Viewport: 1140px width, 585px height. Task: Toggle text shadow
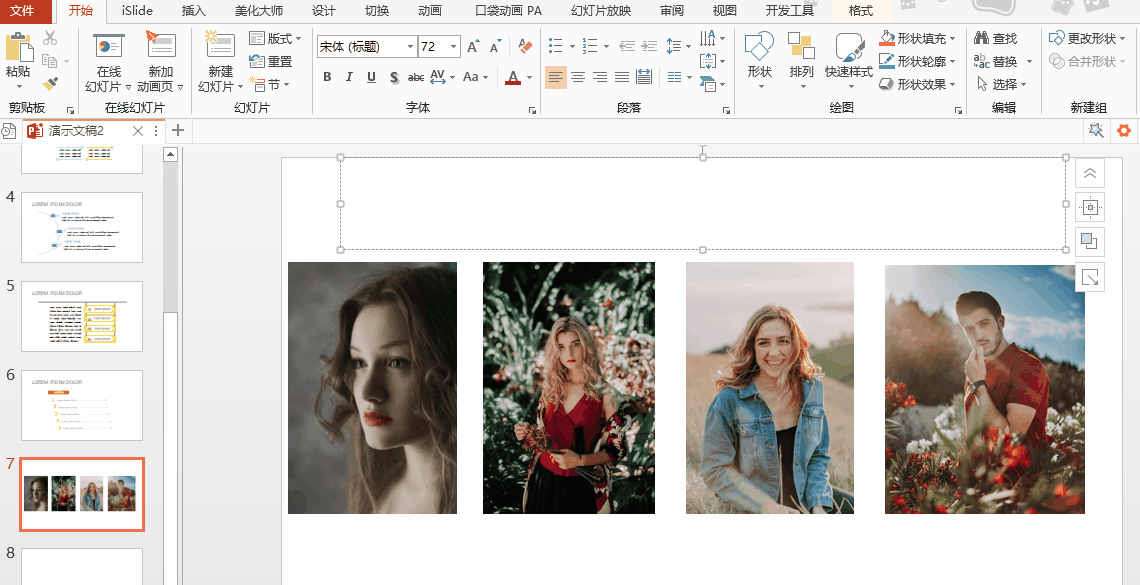point(393,77)
